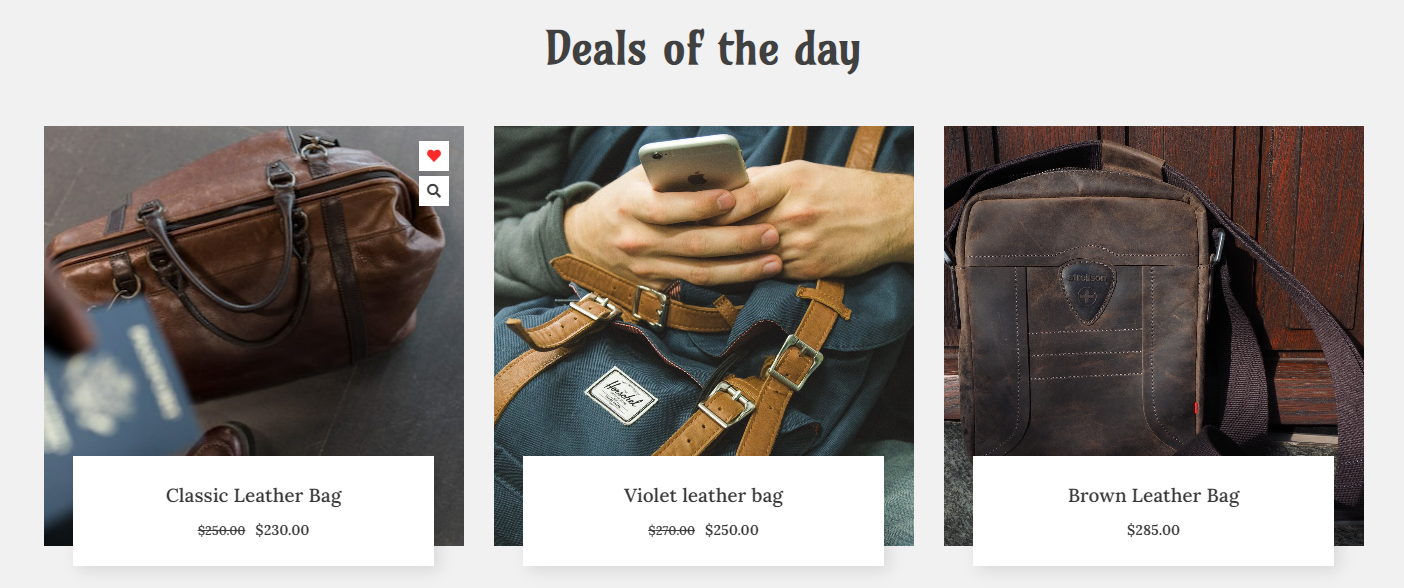Click the smartphone held in the middle photo
Screen dimensions: 1404x588
(694, 163)
